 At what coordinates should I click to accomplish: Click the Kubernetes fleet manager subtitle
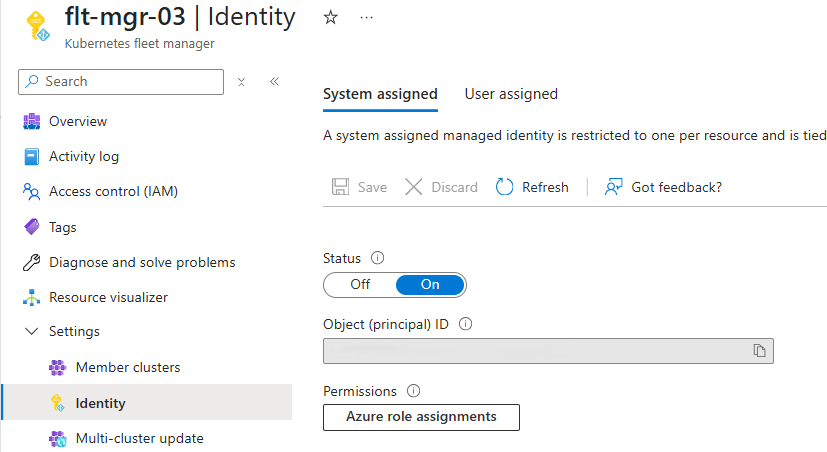tap(140, 44)
